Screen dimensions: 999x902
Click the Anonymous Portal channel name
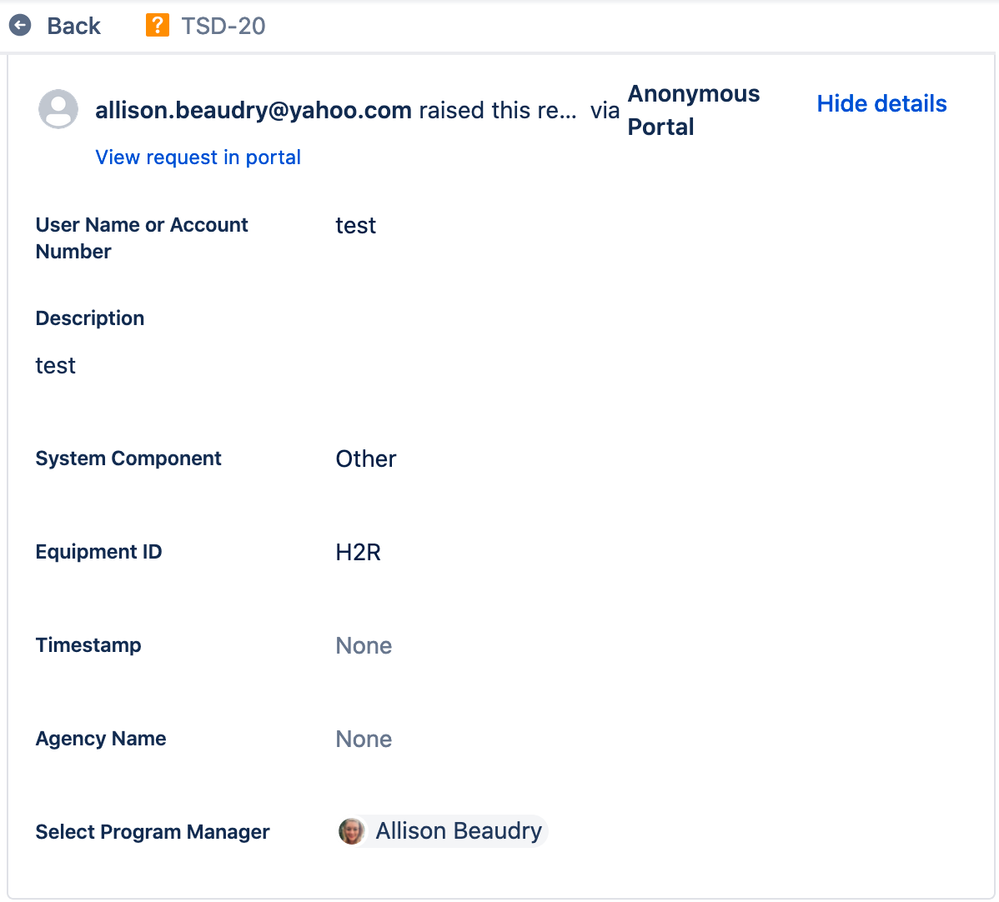[693, 110]
